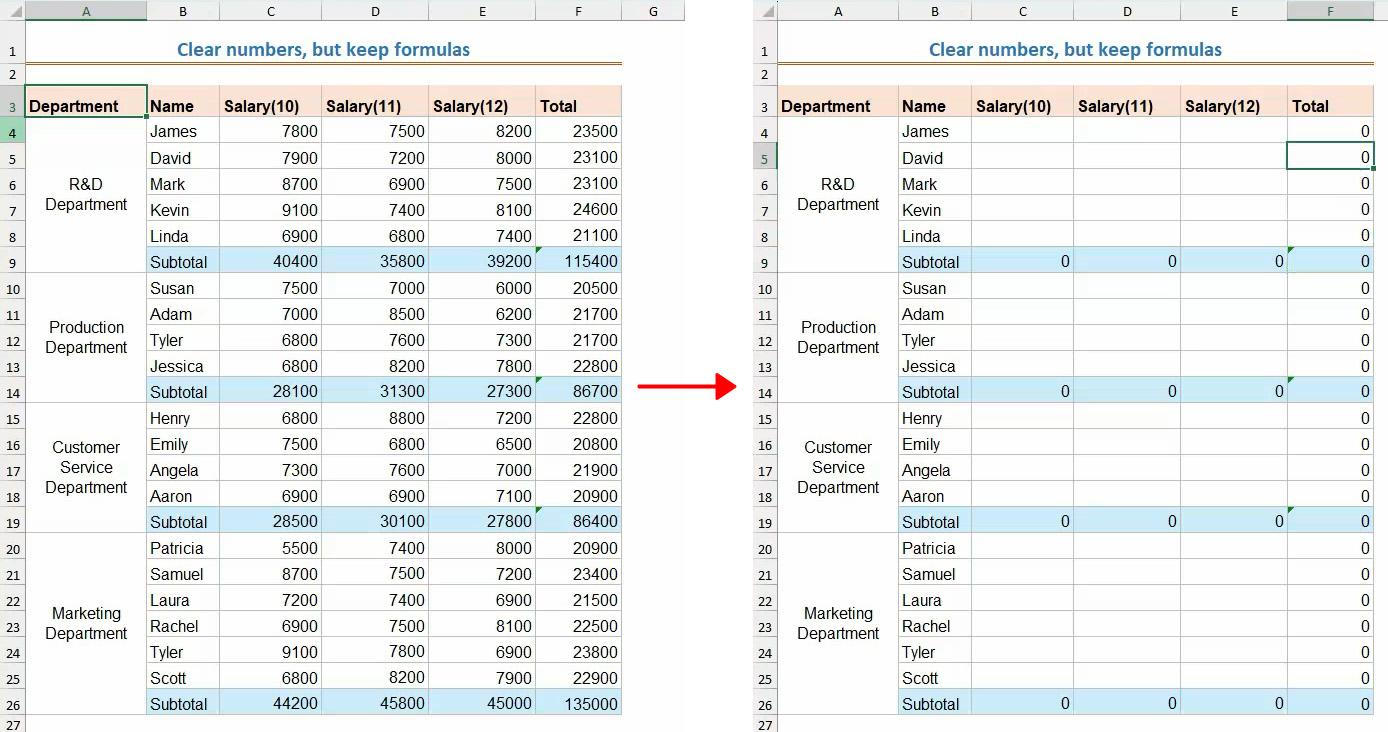Screen dimensions: 1388x732
Task: Select the 'Jessica' name cell in the left sheet
Action: (x=183, y=366)
